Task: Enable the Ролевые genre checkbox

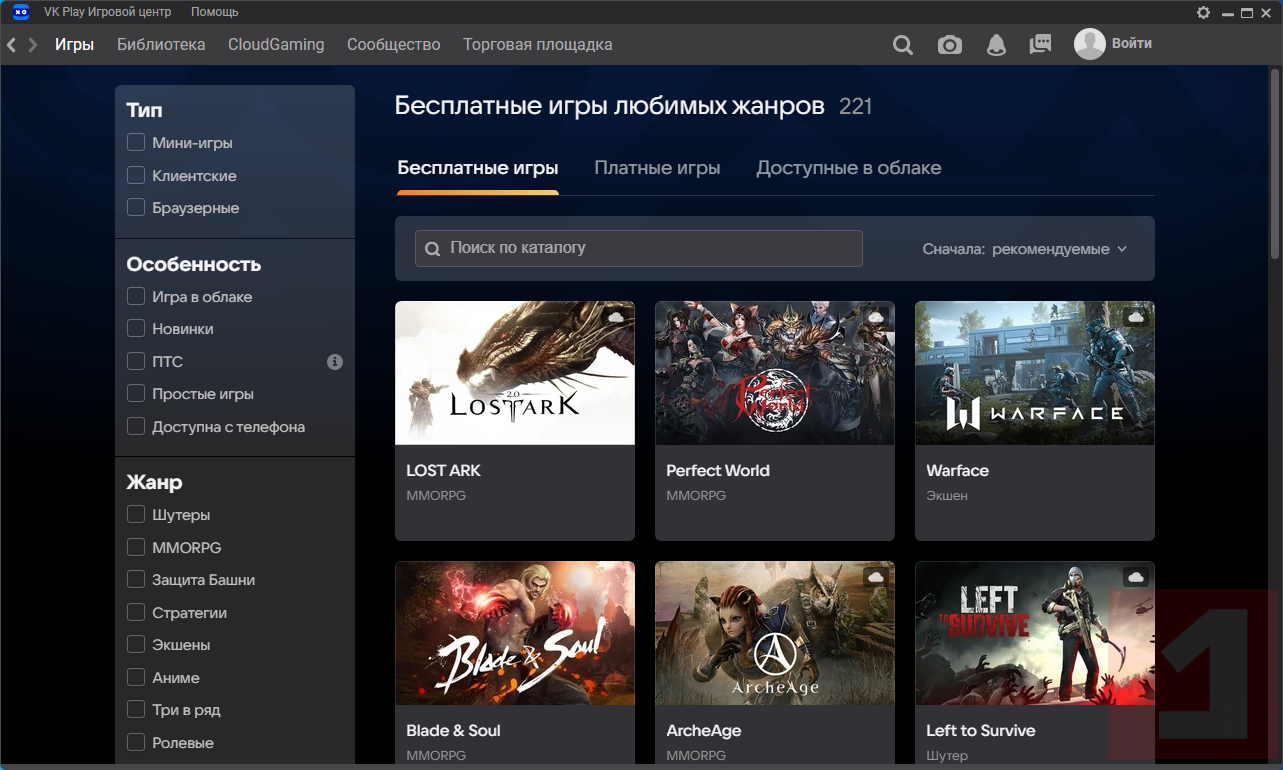Action: point(136,743)
